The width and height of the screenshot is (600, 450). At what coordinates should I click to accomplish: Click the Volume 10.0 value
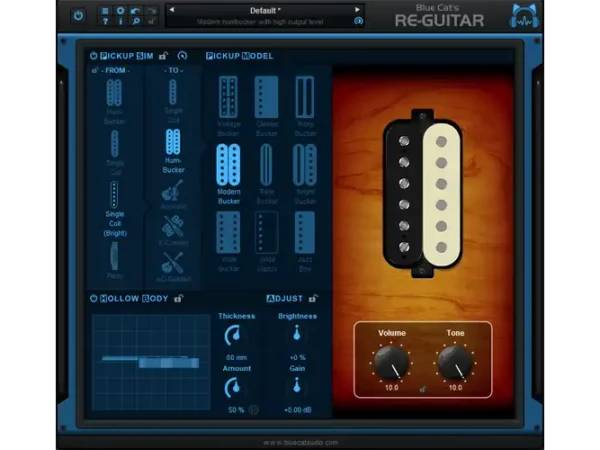pyautogui.click(x=391, y=388)
